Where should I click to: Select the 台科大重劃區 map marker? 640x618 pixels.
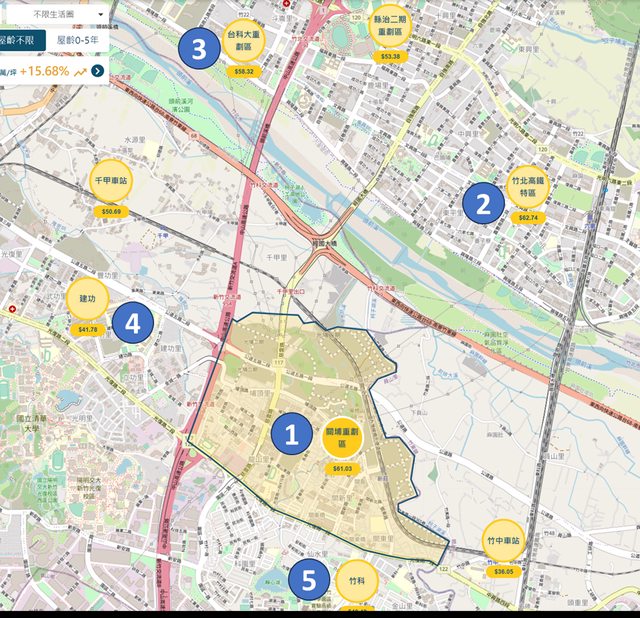click(244, 40)
